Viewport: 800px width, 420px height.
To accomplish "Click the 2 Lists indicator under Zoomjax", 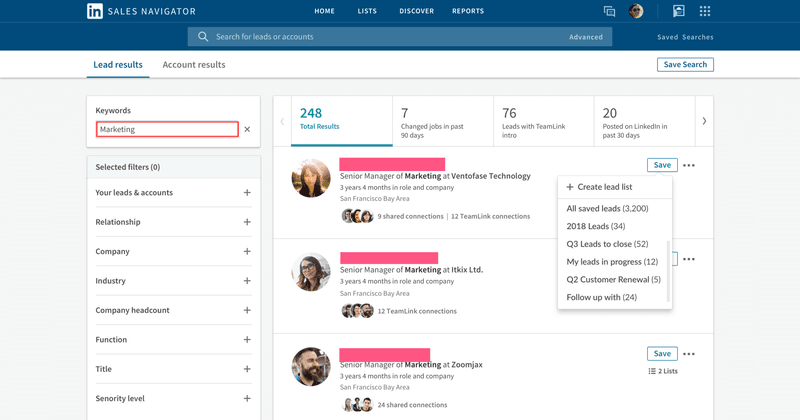I will (x=663, y=371).
